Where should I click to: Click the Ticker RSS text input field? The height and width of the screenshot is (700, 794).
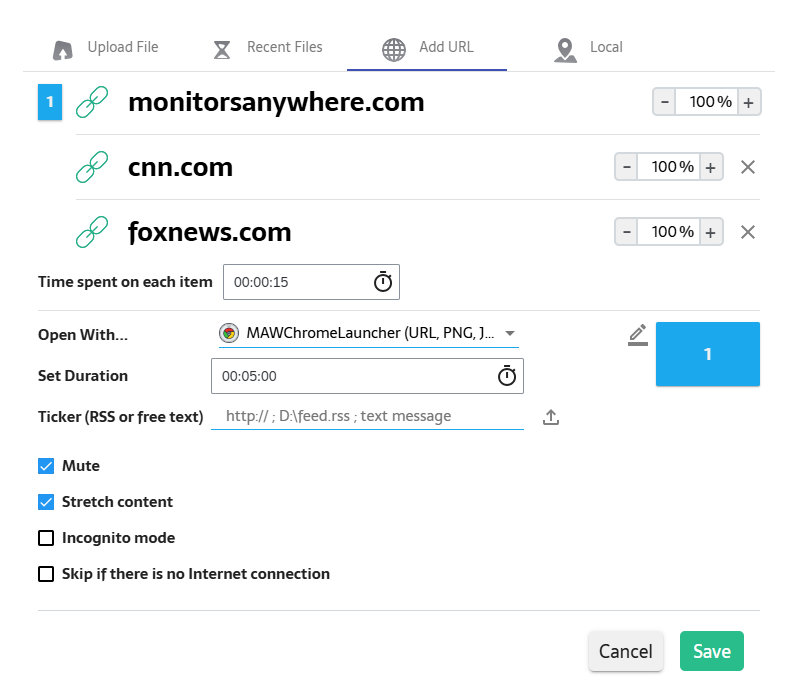click(x=367, y=416)
